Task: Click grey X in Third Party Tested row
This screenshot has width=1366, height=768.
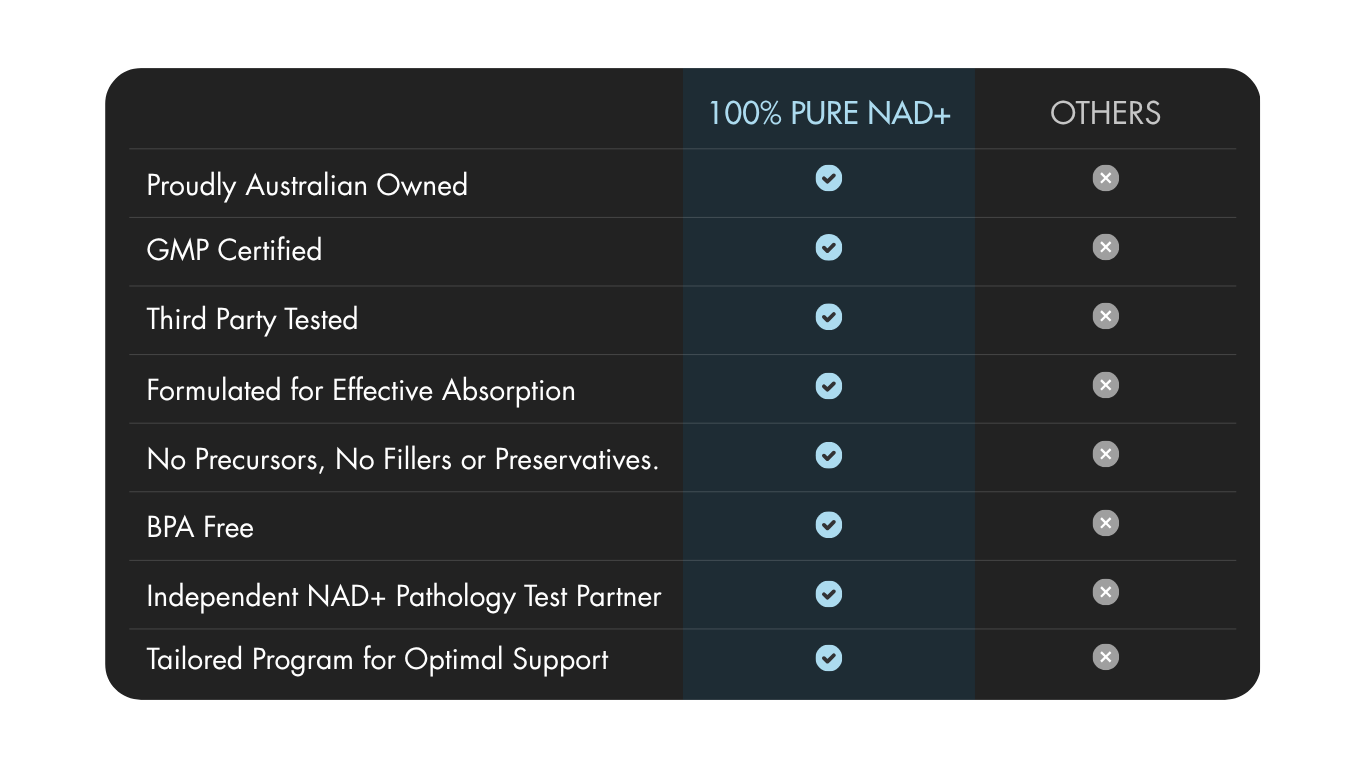Action: tap(1105, 317)
